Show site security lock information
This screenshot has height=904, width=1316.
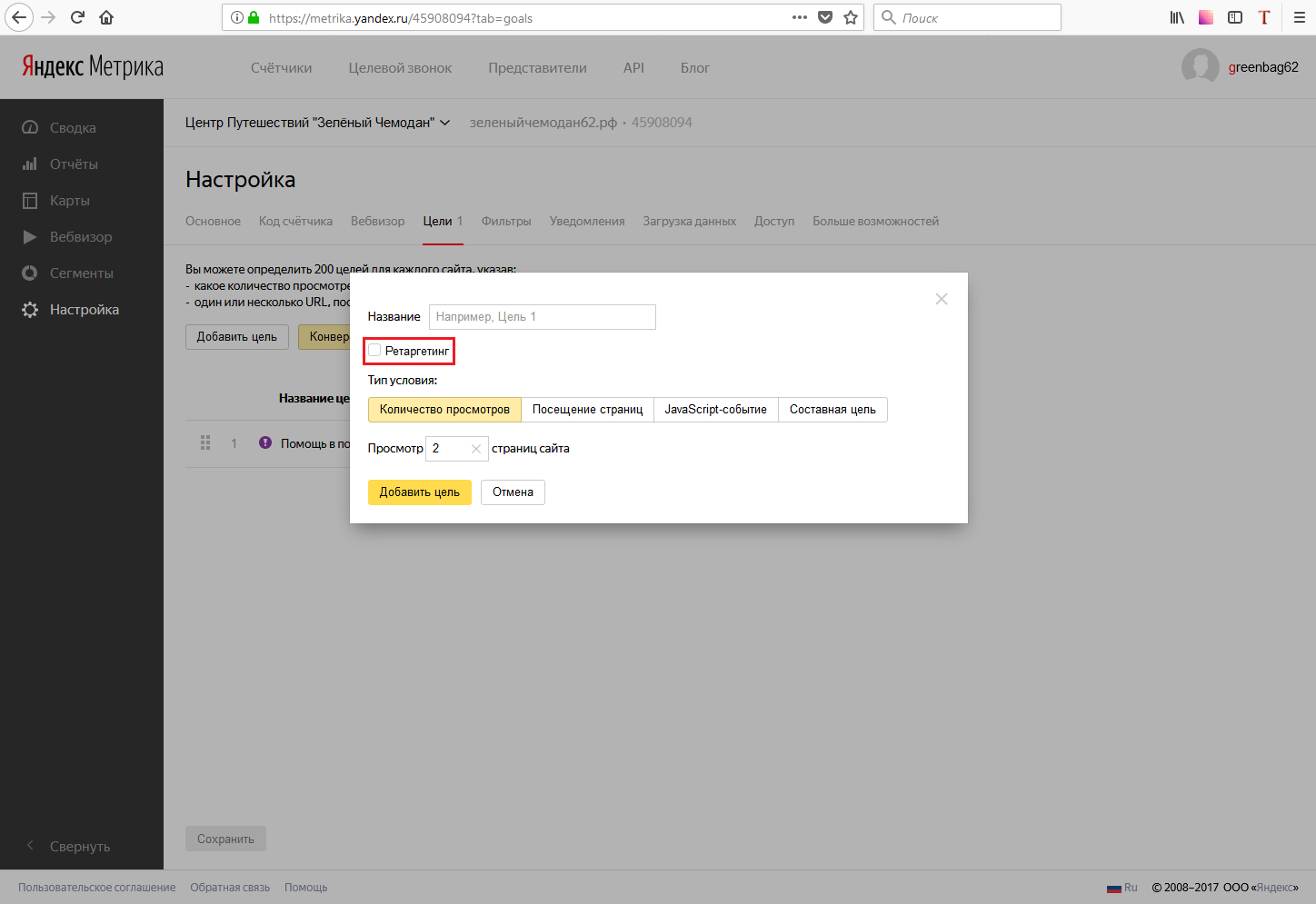(x=254, y=17)
